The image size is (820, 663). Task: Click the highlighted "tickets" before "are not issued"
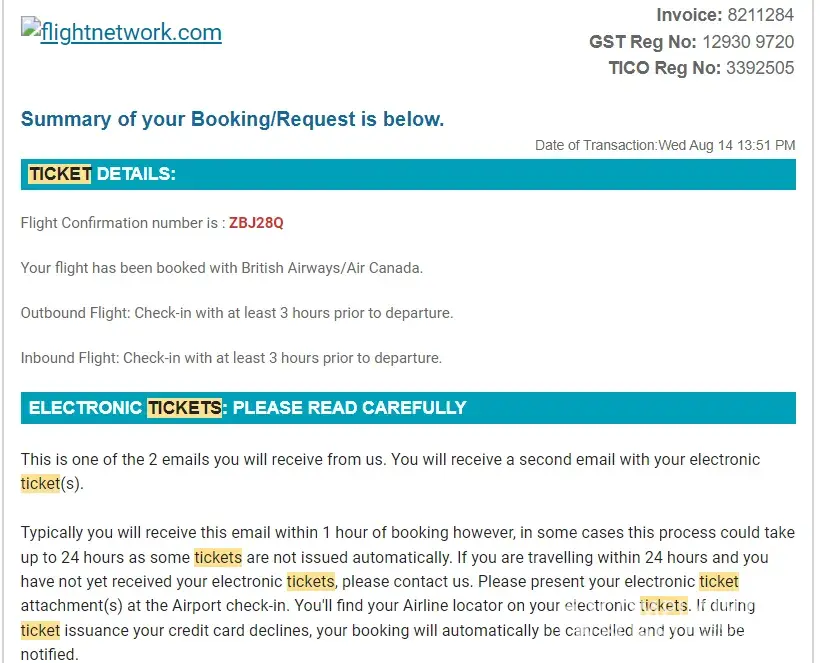[218, 557]
